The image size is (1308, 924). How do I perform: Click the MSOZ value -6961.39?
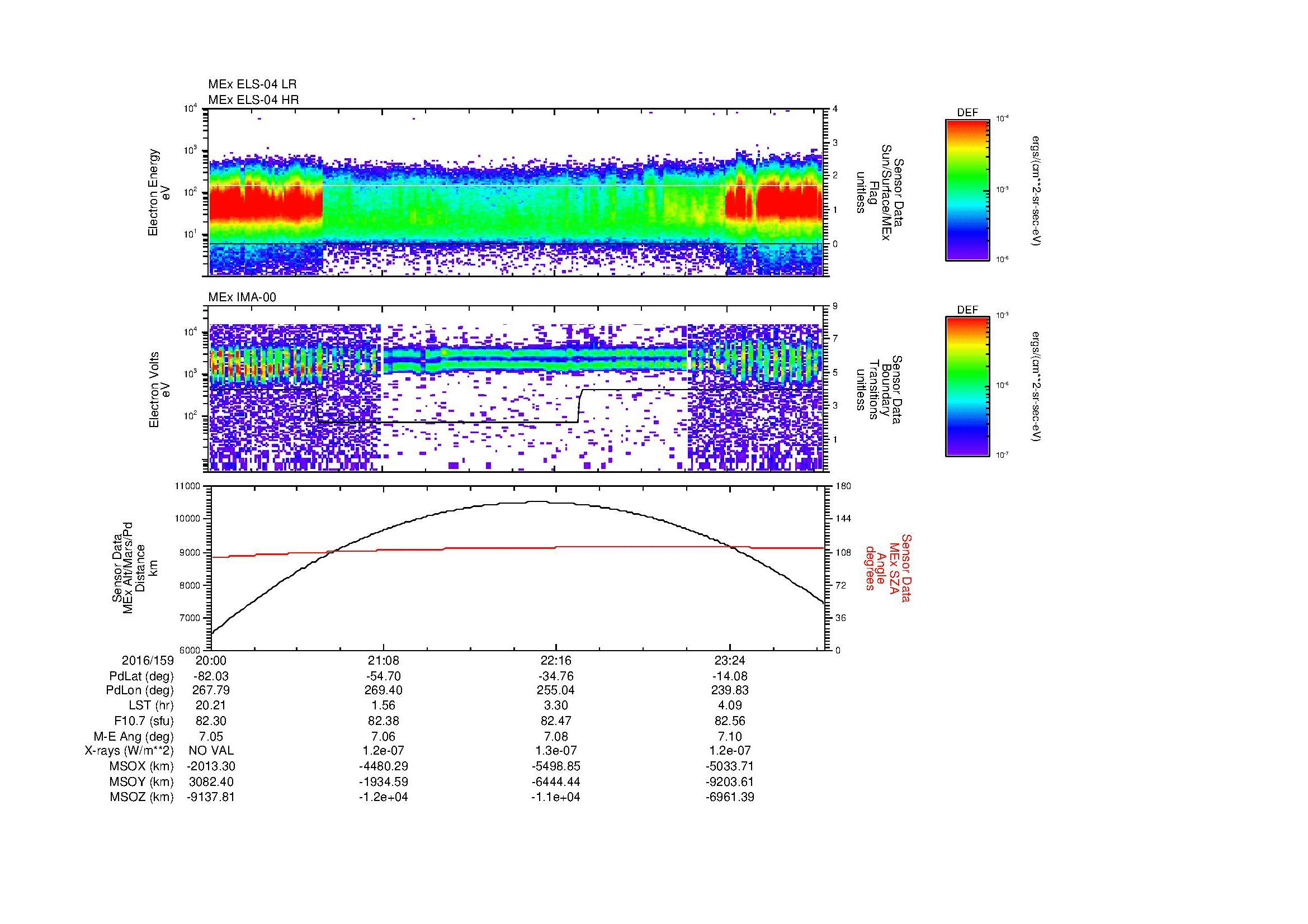730,797
